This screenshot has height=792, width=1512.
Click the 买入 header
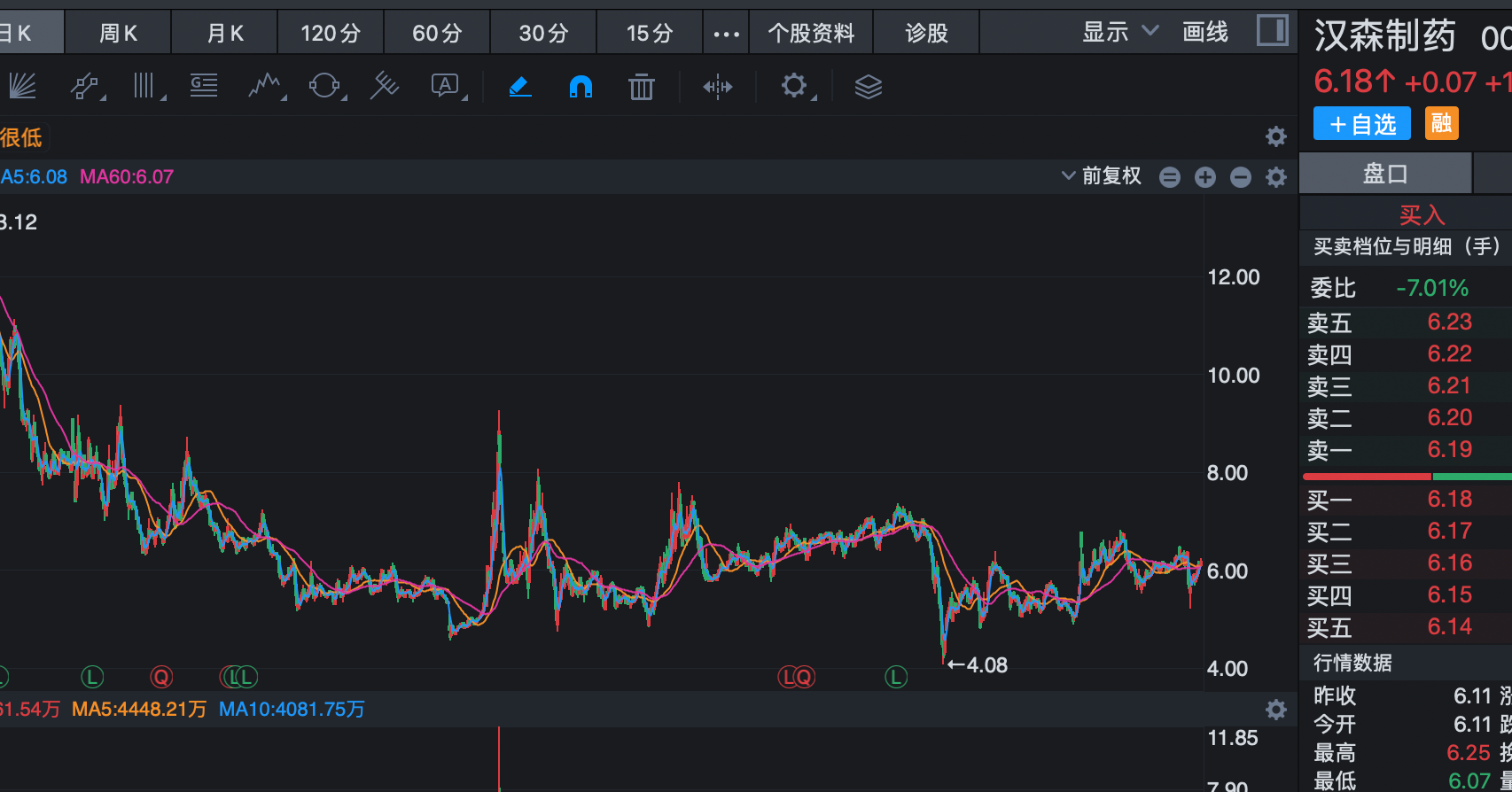pyautogui.click(x=1422, y=214)
